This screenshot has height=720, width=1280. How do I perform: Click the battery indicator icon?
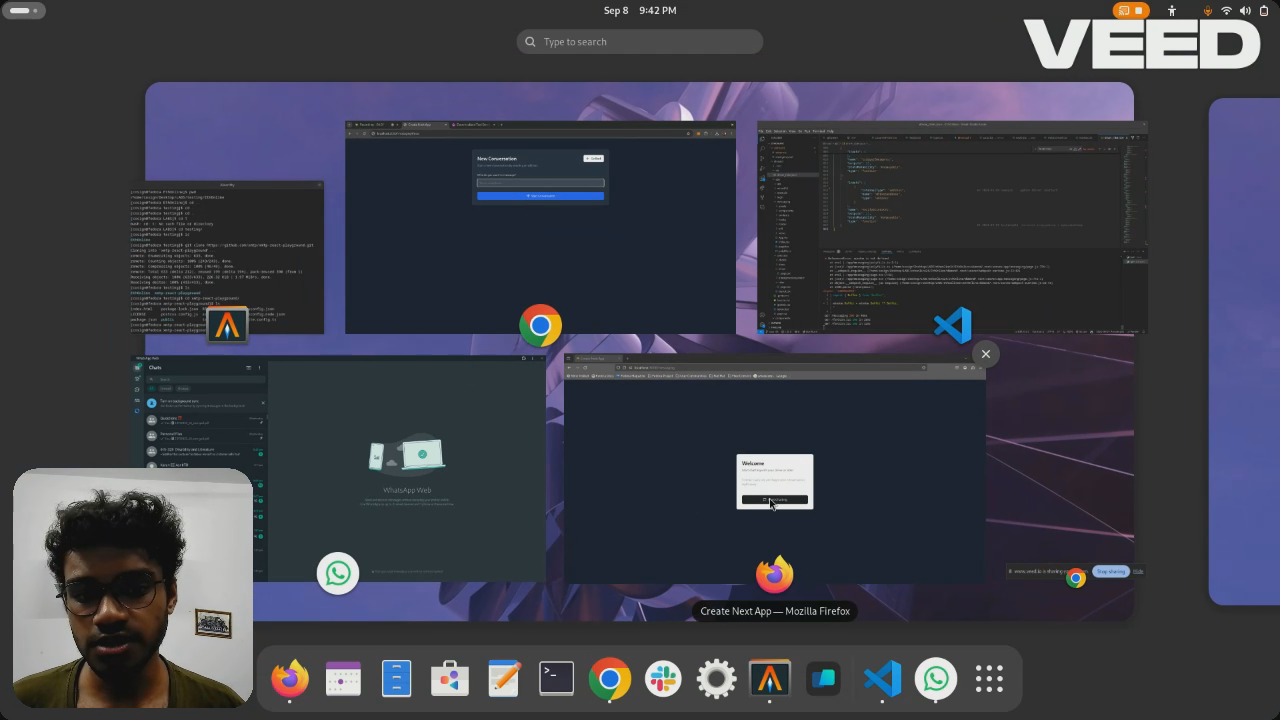(x=1262, y=10)
